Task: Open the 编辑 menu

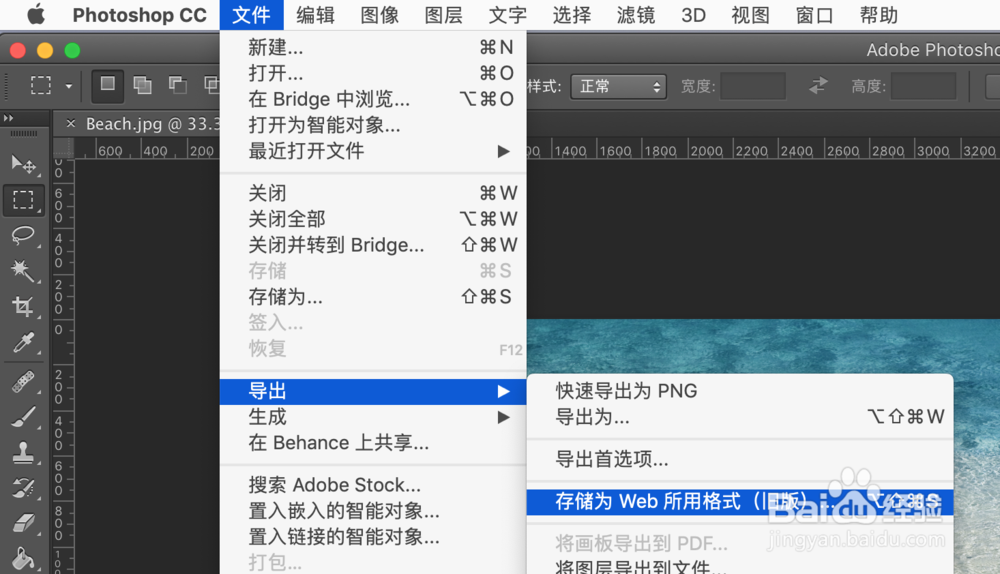Action: [315, 15]
